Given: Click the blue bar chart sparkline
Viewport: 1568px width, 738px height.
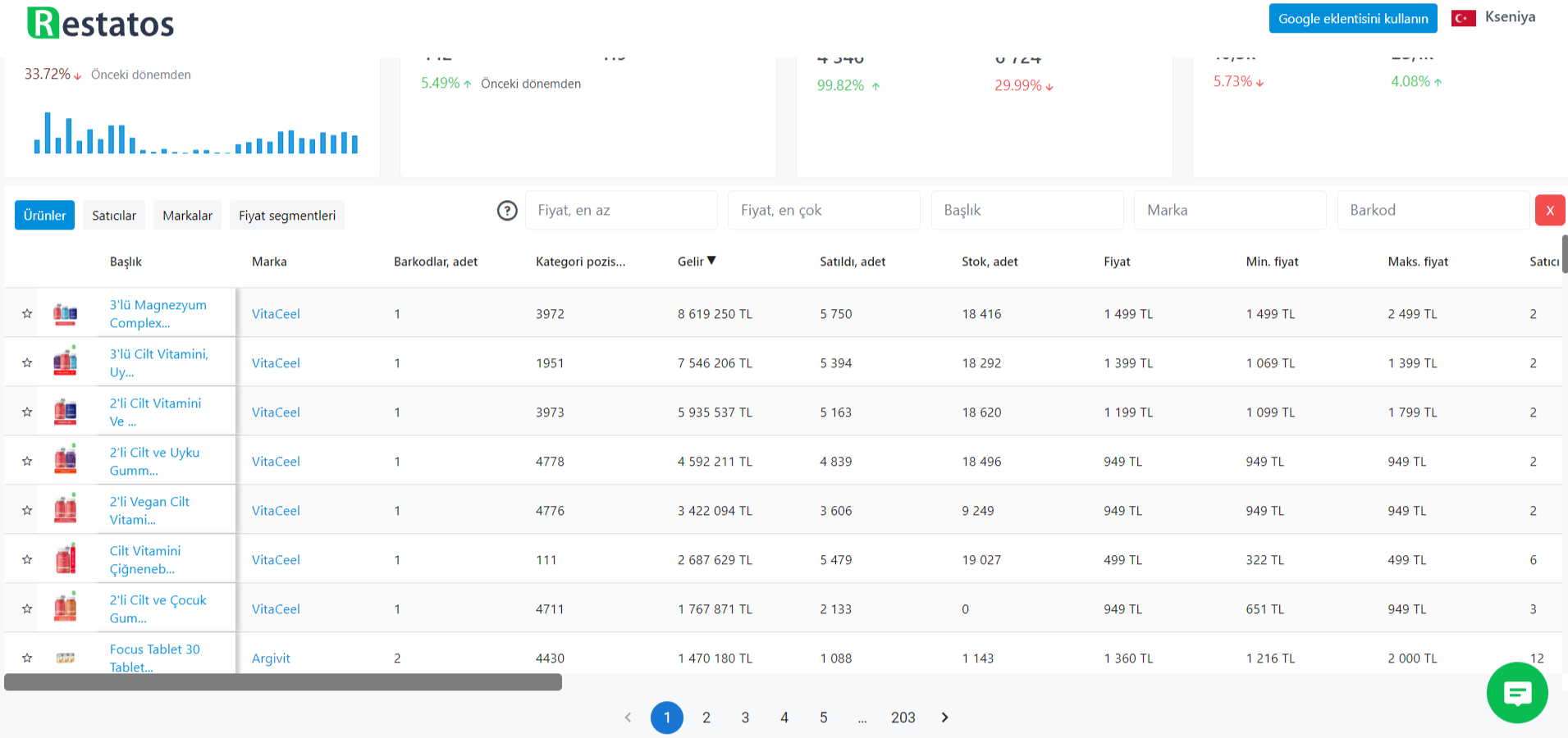Looking at the screenshot, I should (x=195, y=133).
